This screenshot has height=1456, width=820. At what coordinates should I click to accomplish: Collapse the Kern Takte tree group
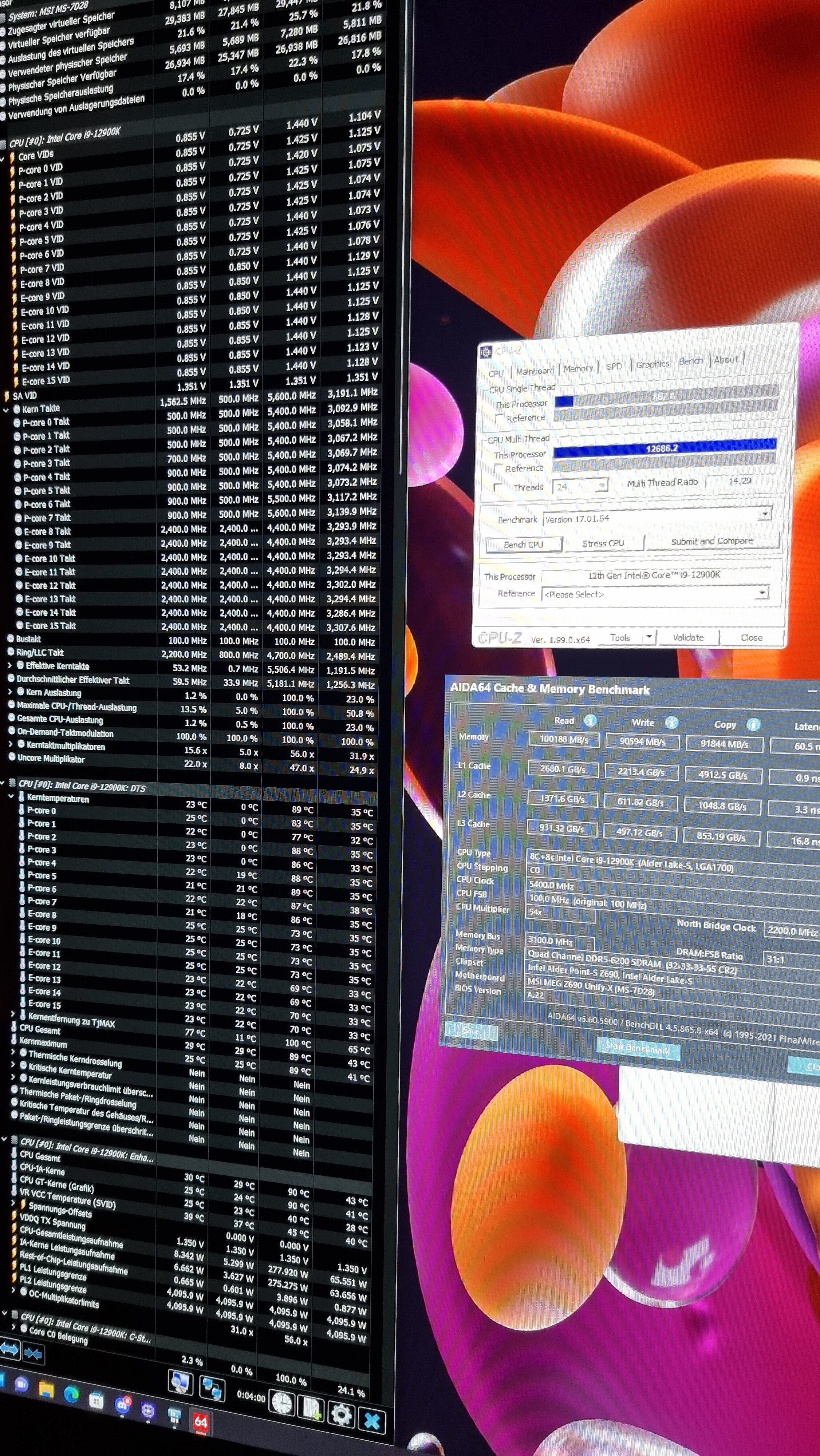tap(6, 410)
